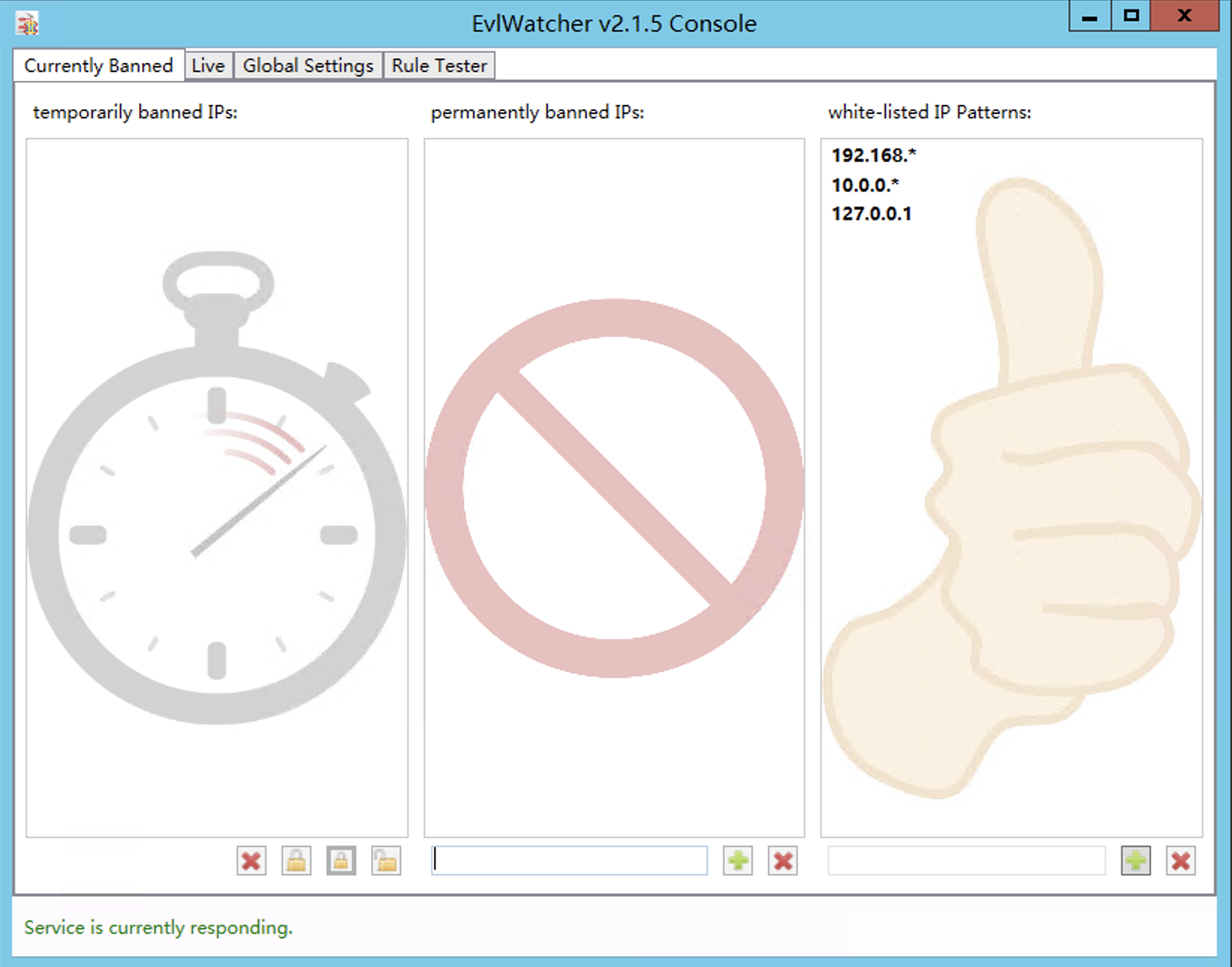Click red X under temporarily banned IPs
This screenshot has width=1232, height=967.
click(251, 861)
